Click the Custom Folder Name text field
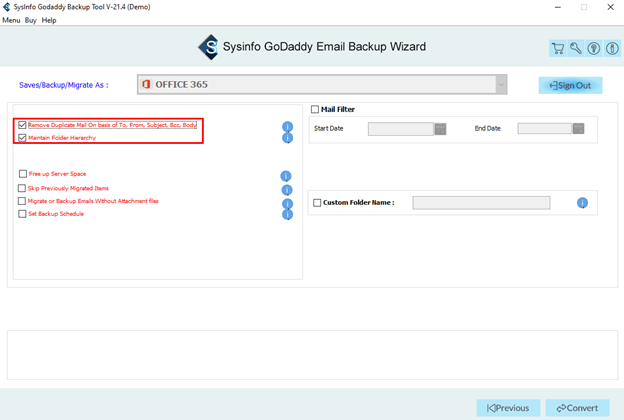 pyautogui.click(x=482, y=203)
